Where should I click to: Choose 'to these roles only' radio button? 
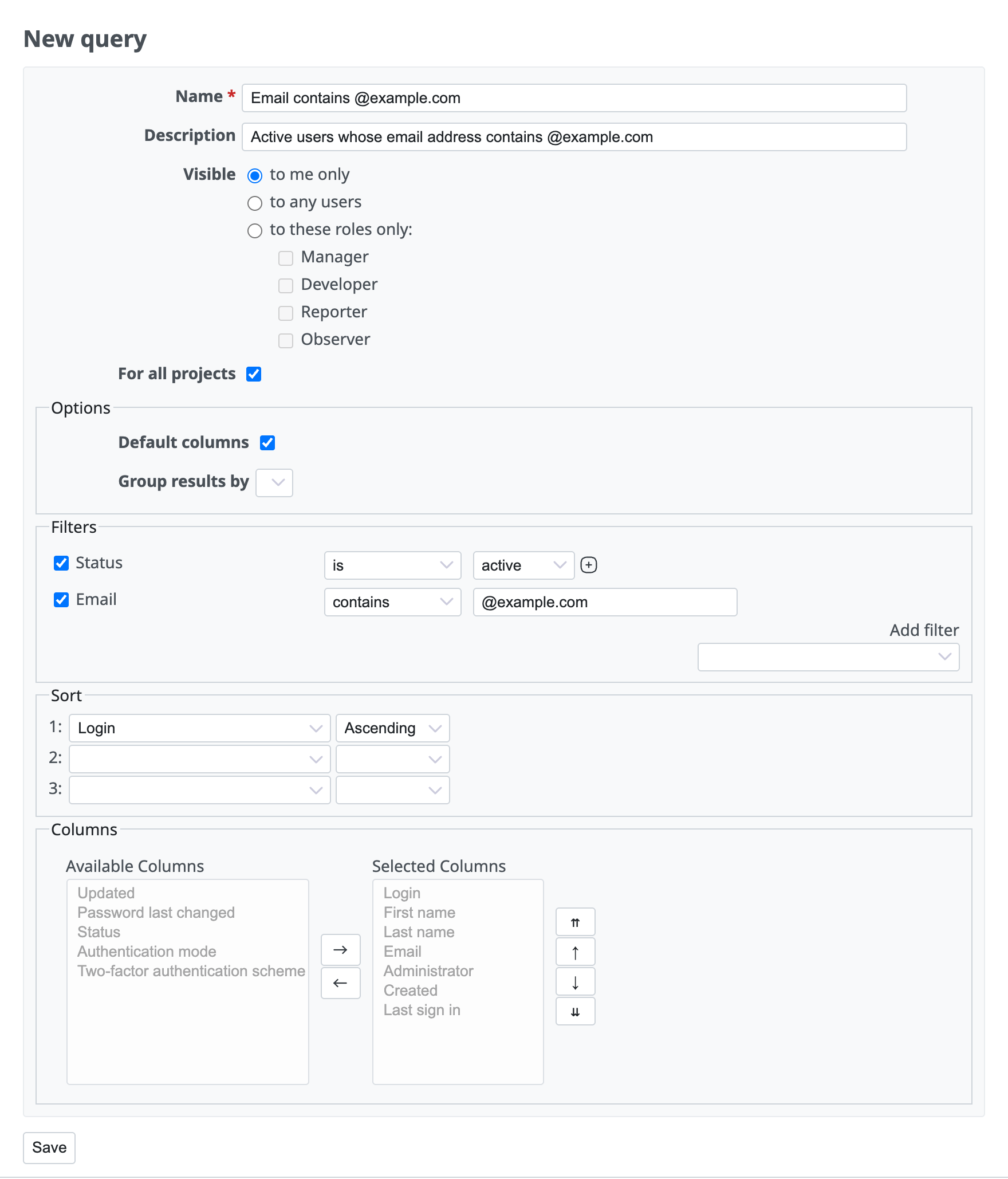pyautogui.click(x=255, y=230)
